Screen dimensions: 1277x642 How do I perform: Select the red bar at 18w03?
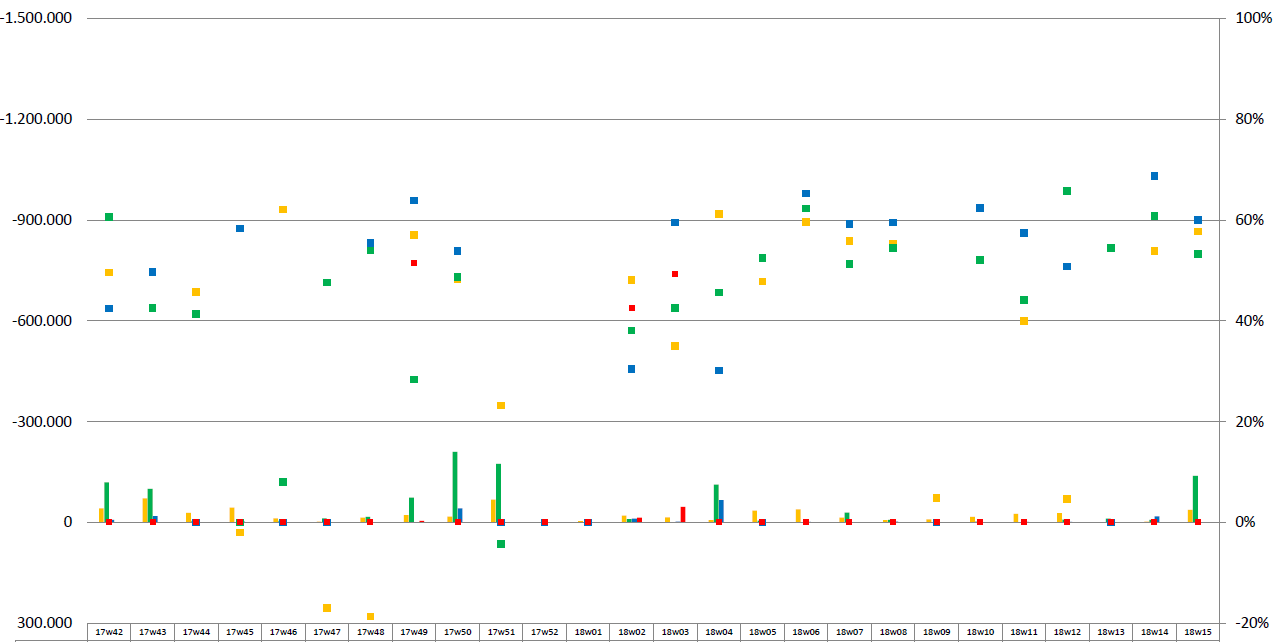(x=683, y=514)
